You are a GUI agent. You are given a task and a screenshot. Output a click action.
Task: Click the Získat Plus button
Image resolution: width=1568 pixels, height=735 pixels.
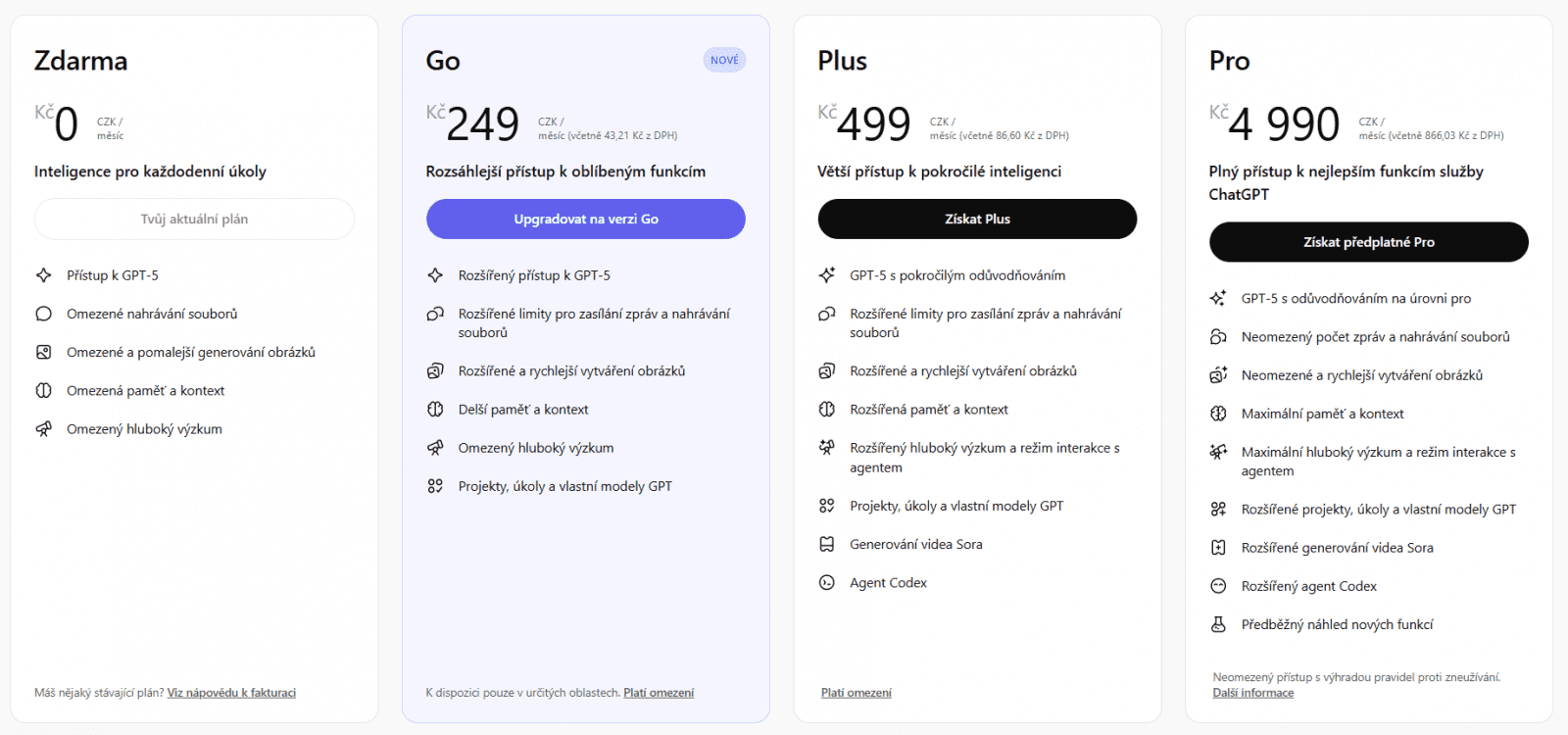[977, 219]
